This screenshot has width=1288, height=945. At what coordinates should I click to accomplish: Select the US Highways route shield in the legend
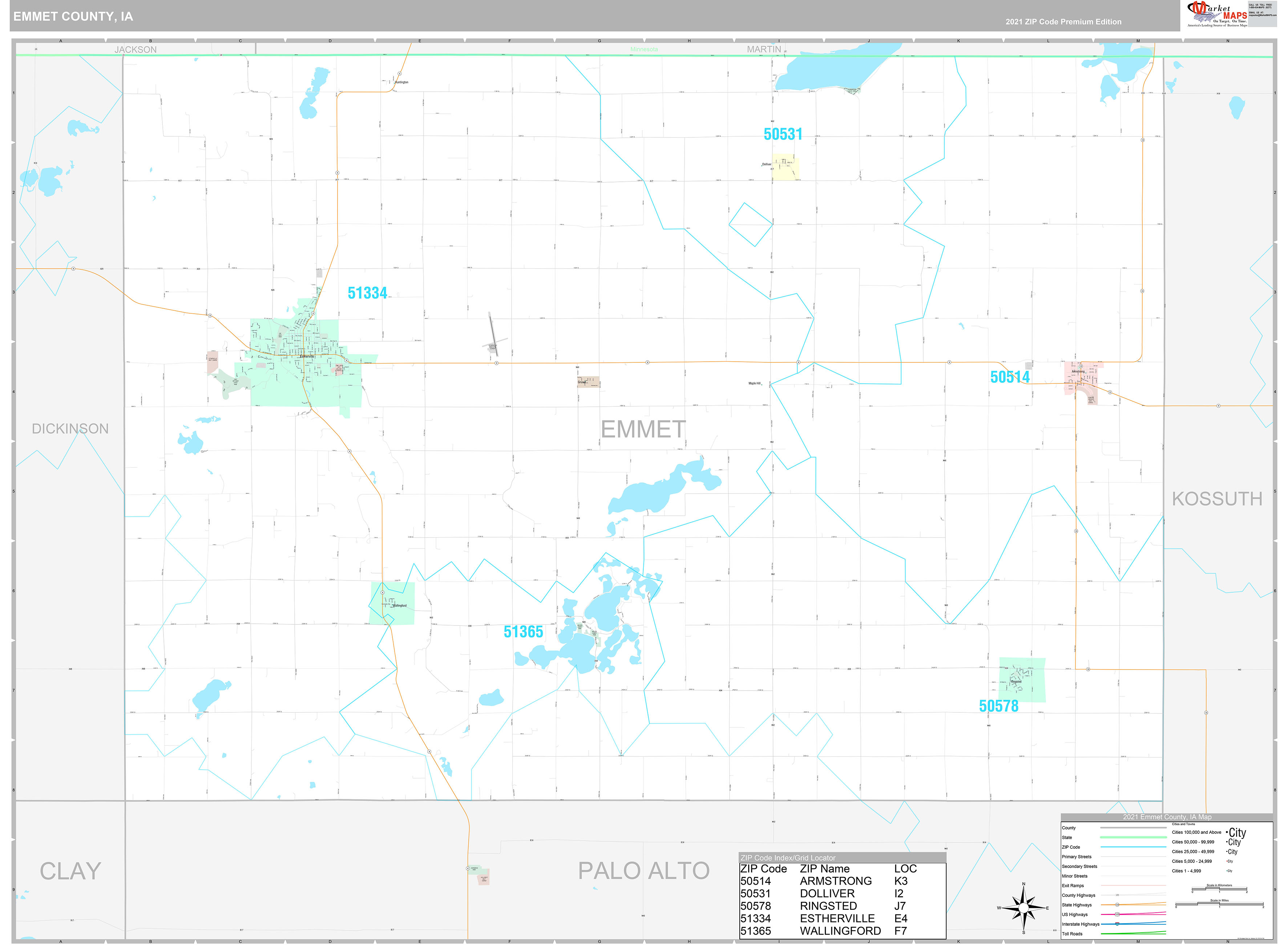point(1117,914)
